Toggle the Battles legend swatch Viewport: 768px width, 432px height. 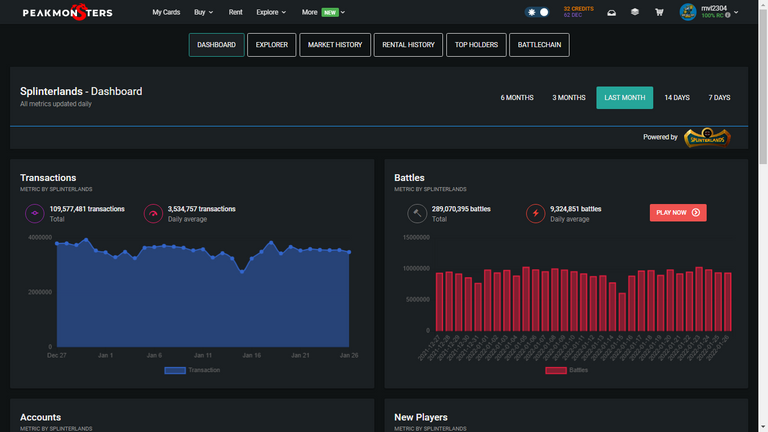click(x=556, y=370)
